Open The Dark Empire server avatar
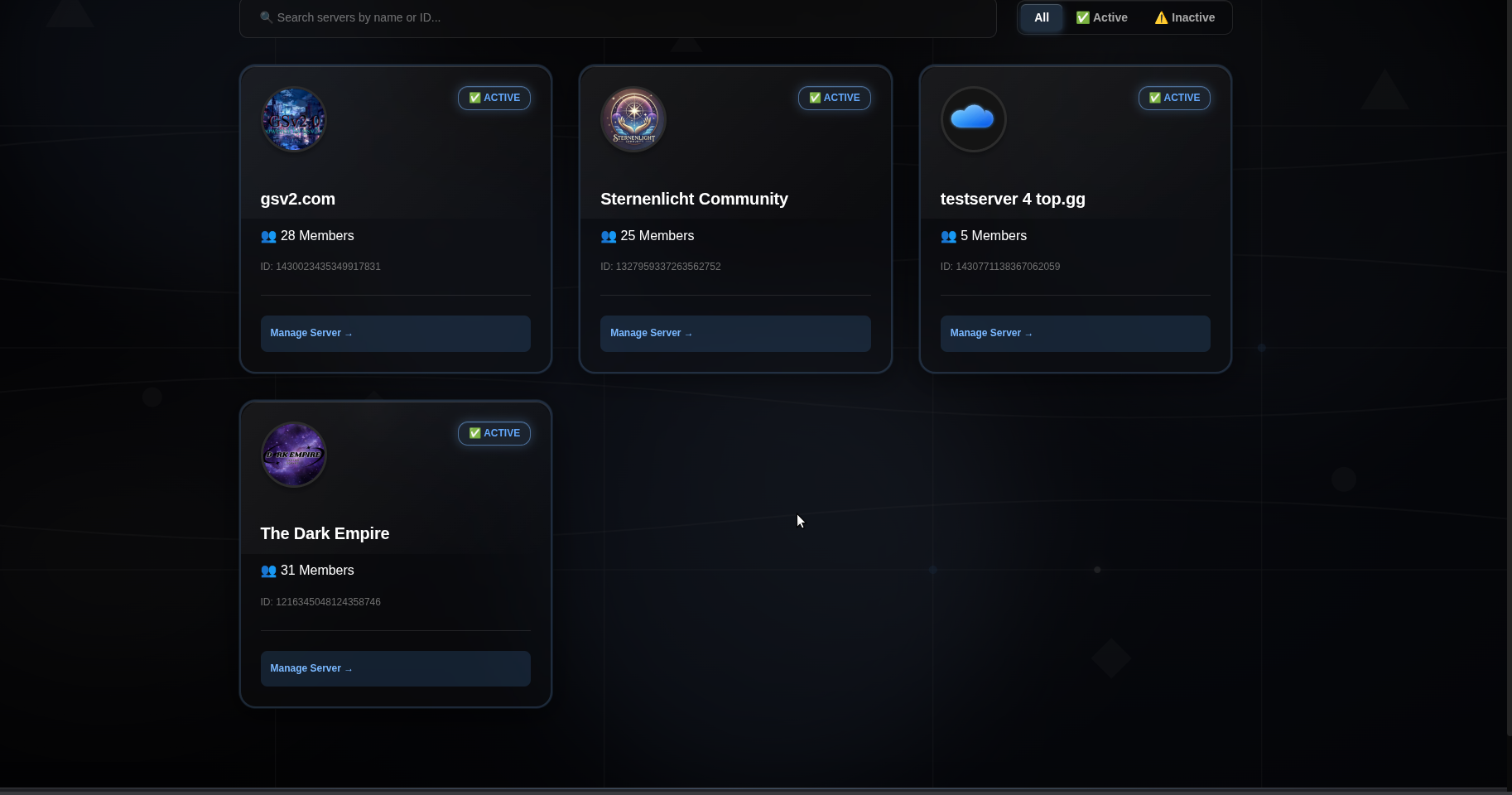This screenshot has height=795, width=1512. tap(293, 454)
